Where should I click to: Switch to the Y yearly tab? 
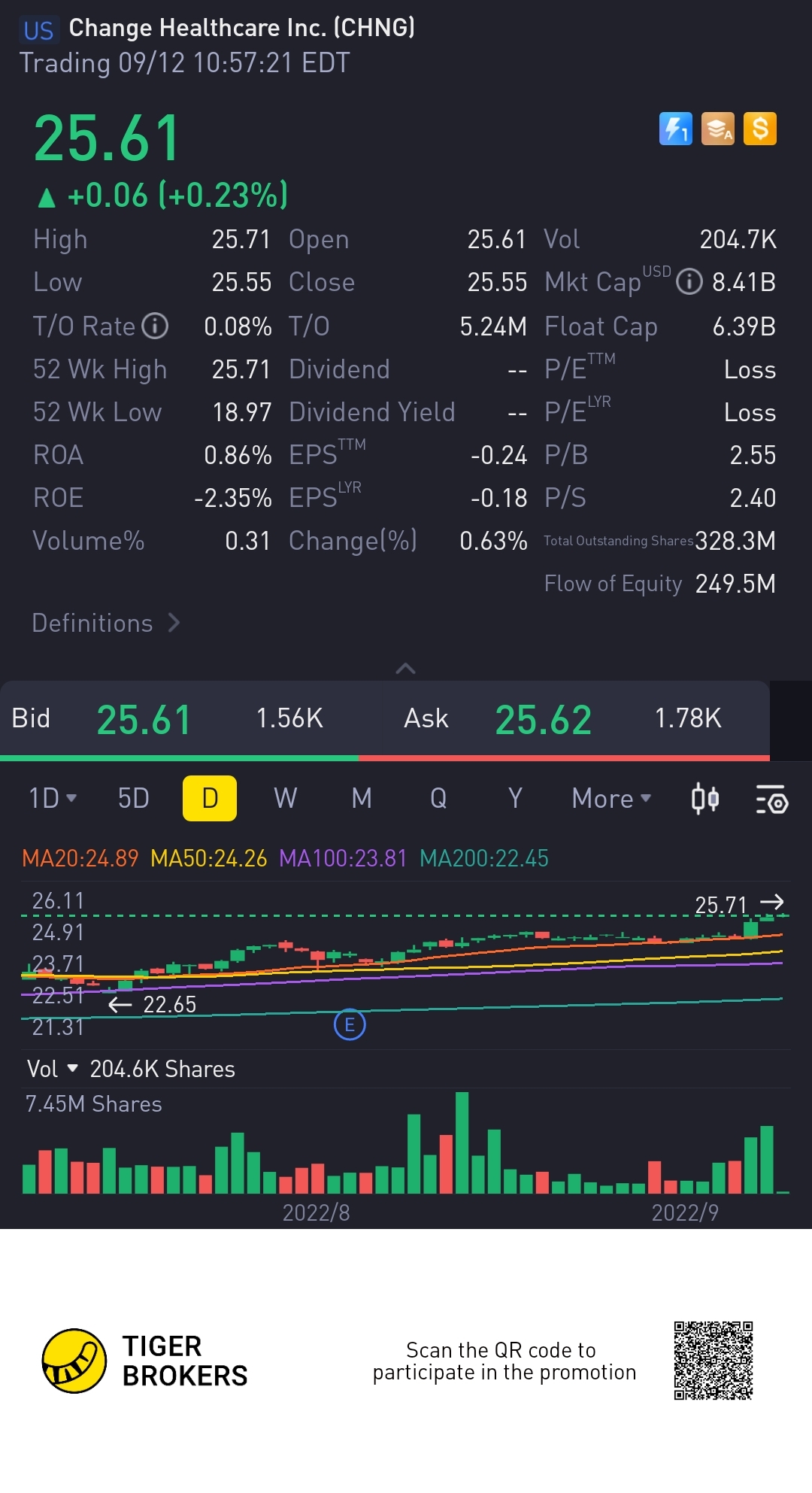[515, 798]
